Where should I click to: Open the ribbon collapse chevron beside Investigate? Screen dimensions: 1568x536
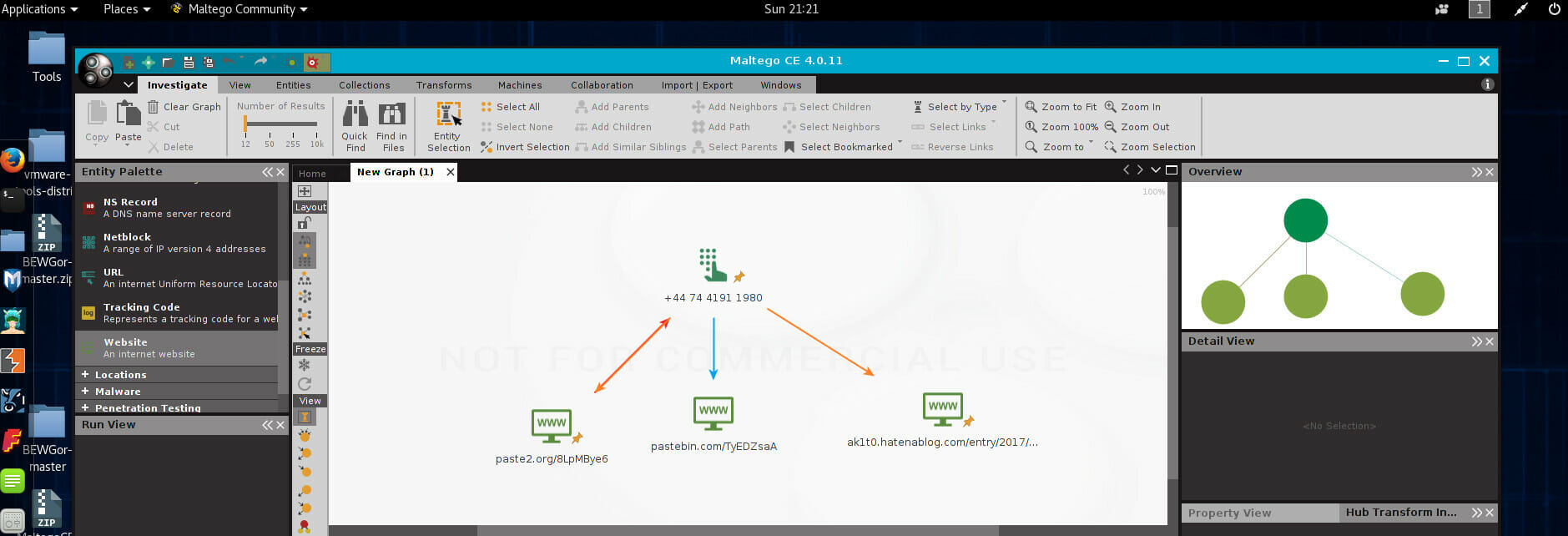pos(129,85)
